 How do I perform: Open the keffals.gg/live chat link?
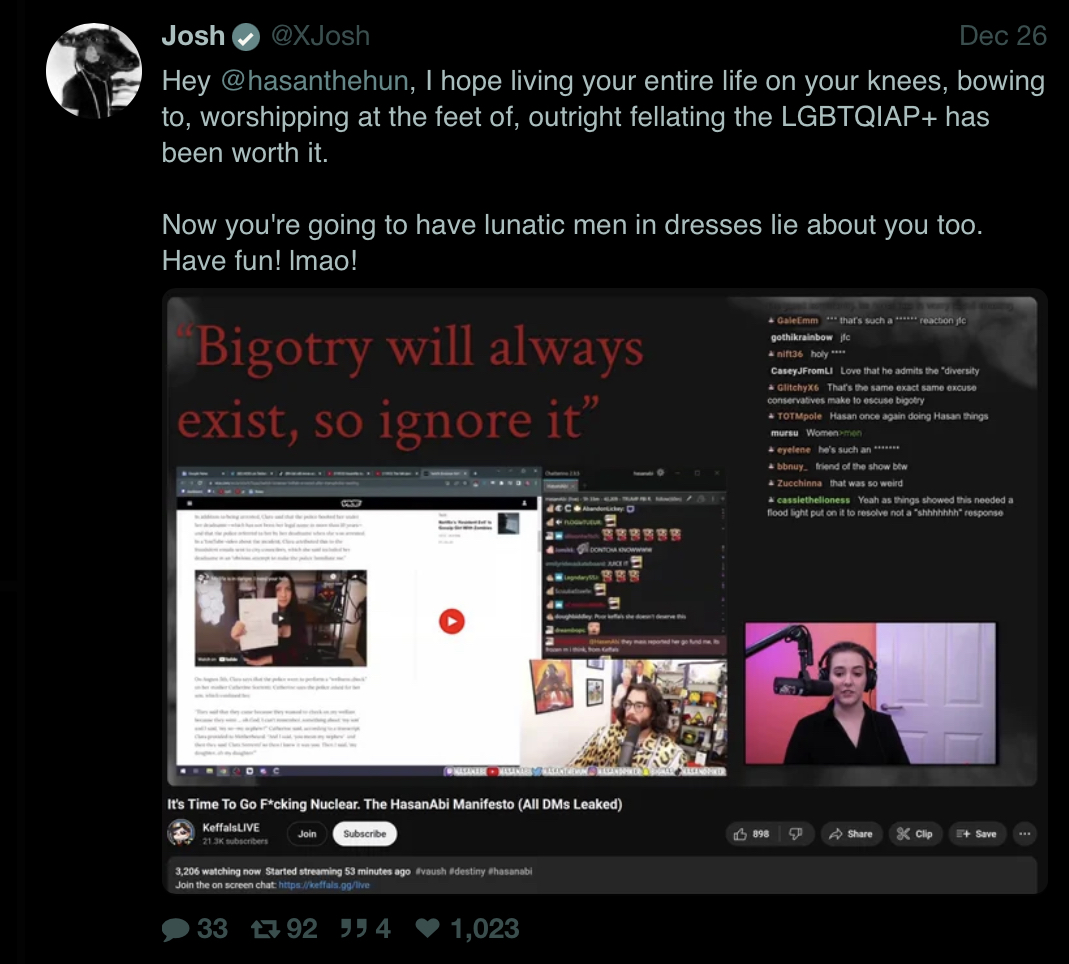point(324,885)
